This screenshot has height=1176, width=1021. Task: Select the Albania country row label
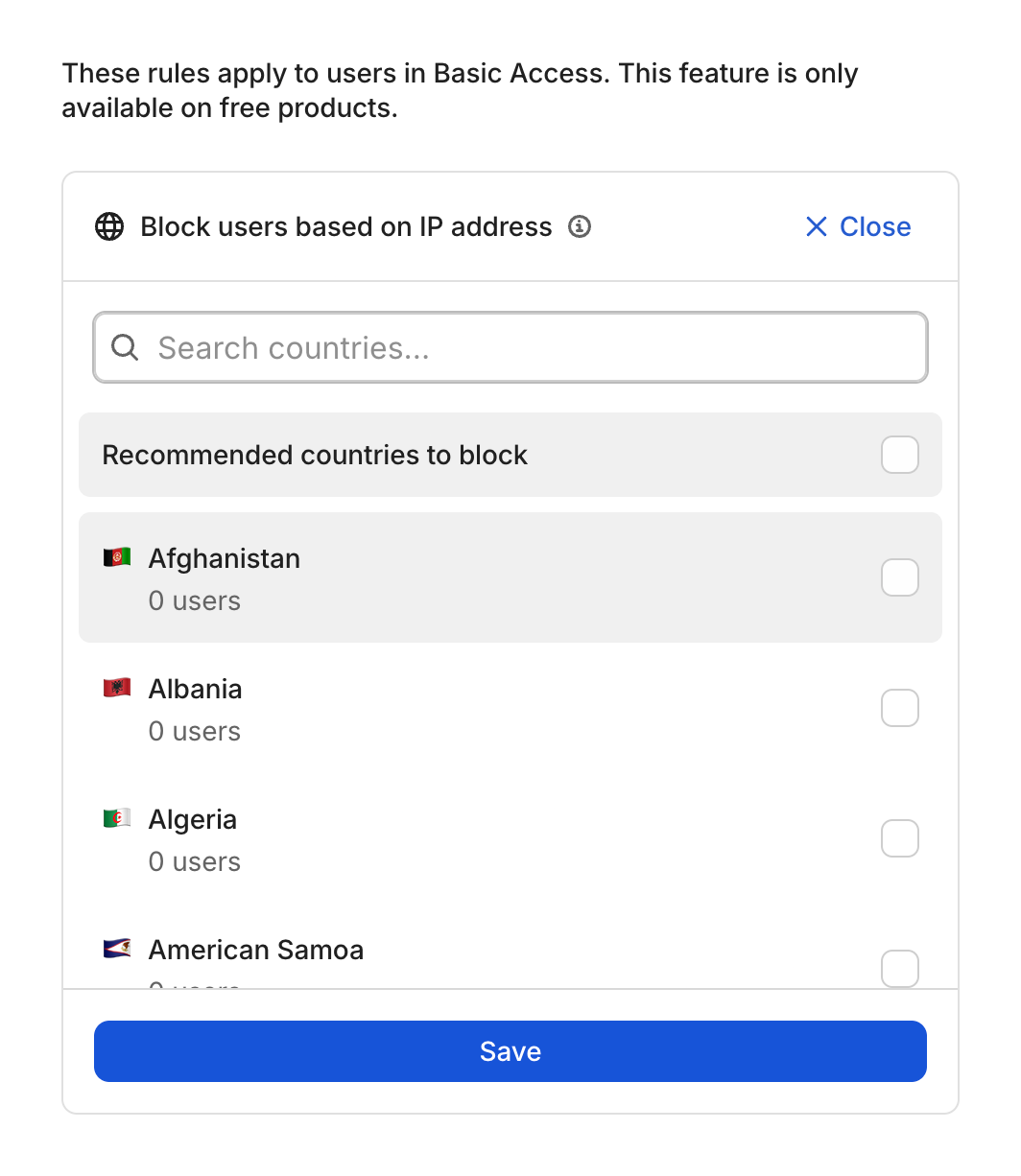tap(196, 689)
